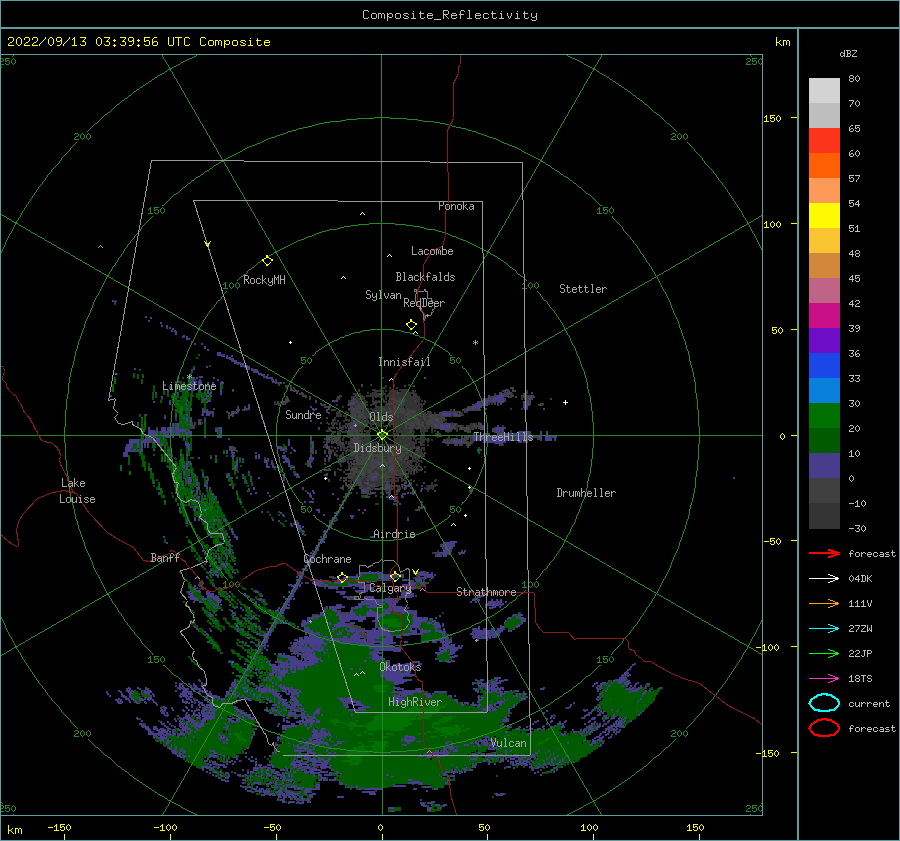Click the Sylvan label on the map
Screen dimensions: 900x841
[x=383, y=295]
